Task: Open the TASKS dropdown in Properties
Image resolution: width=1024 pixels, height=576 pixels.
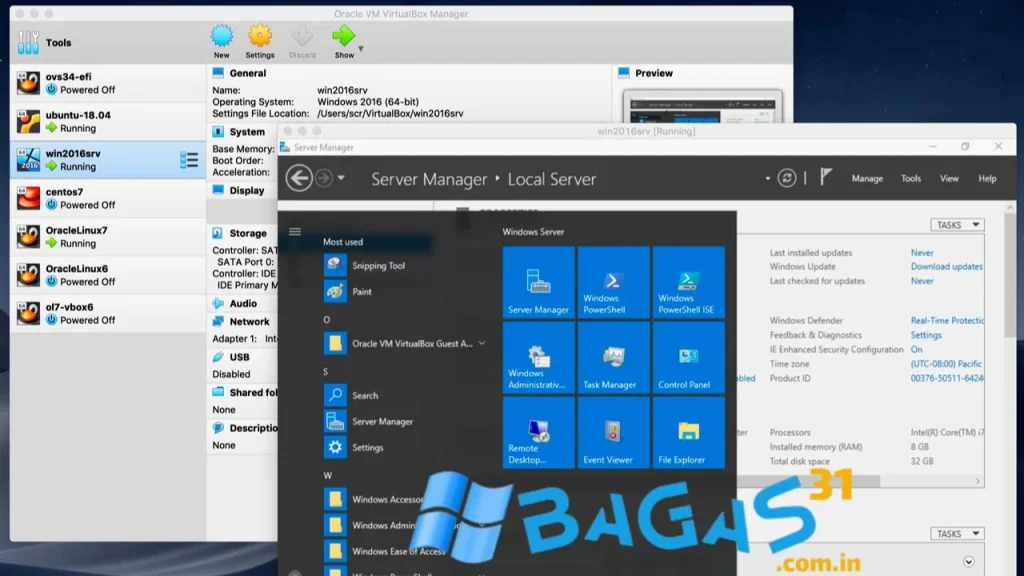Action: tap(956, 225)
